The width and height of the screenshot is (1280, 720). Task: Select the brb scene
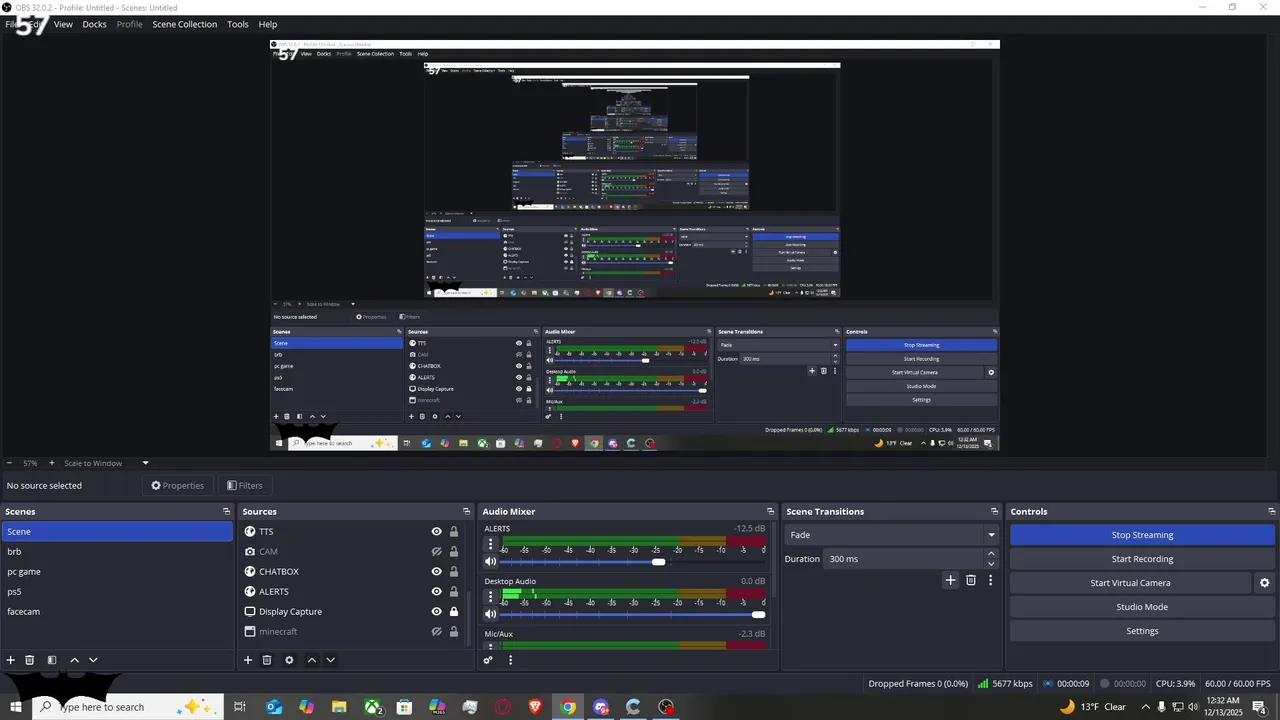pyautogui.click(x=117, y=552)
